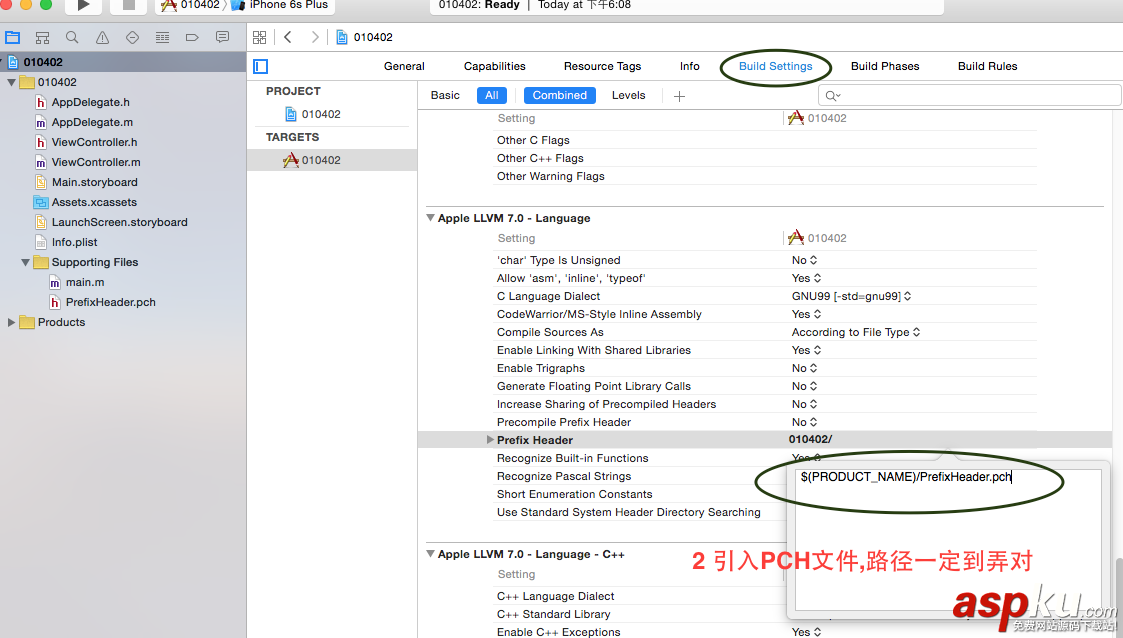
Task: Open the Project navigator
Action: 13,36
